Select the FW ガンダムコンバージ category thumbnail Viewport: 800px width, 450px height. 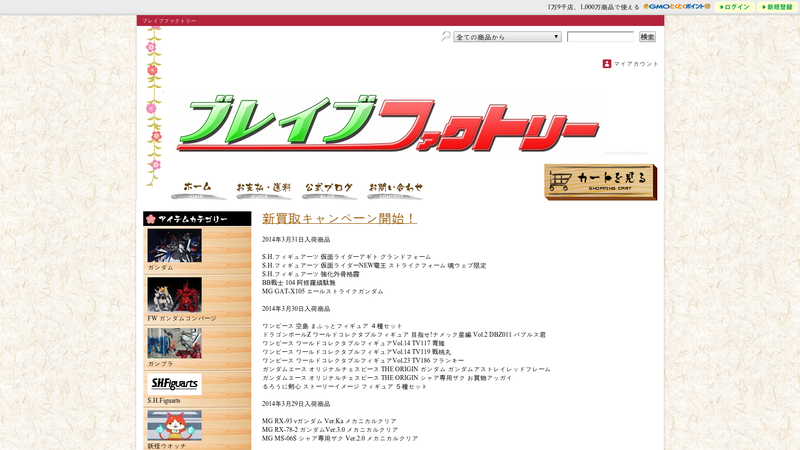pyautogui.click(x=174, y=295)
